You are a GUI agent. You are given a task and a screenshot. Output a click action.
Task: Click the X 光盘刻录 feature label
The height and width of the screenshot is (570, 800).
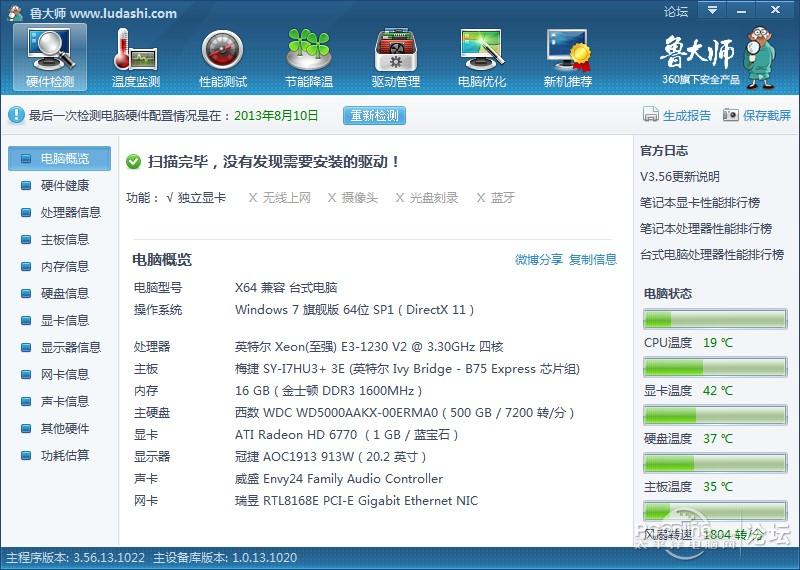coord(427,198)
